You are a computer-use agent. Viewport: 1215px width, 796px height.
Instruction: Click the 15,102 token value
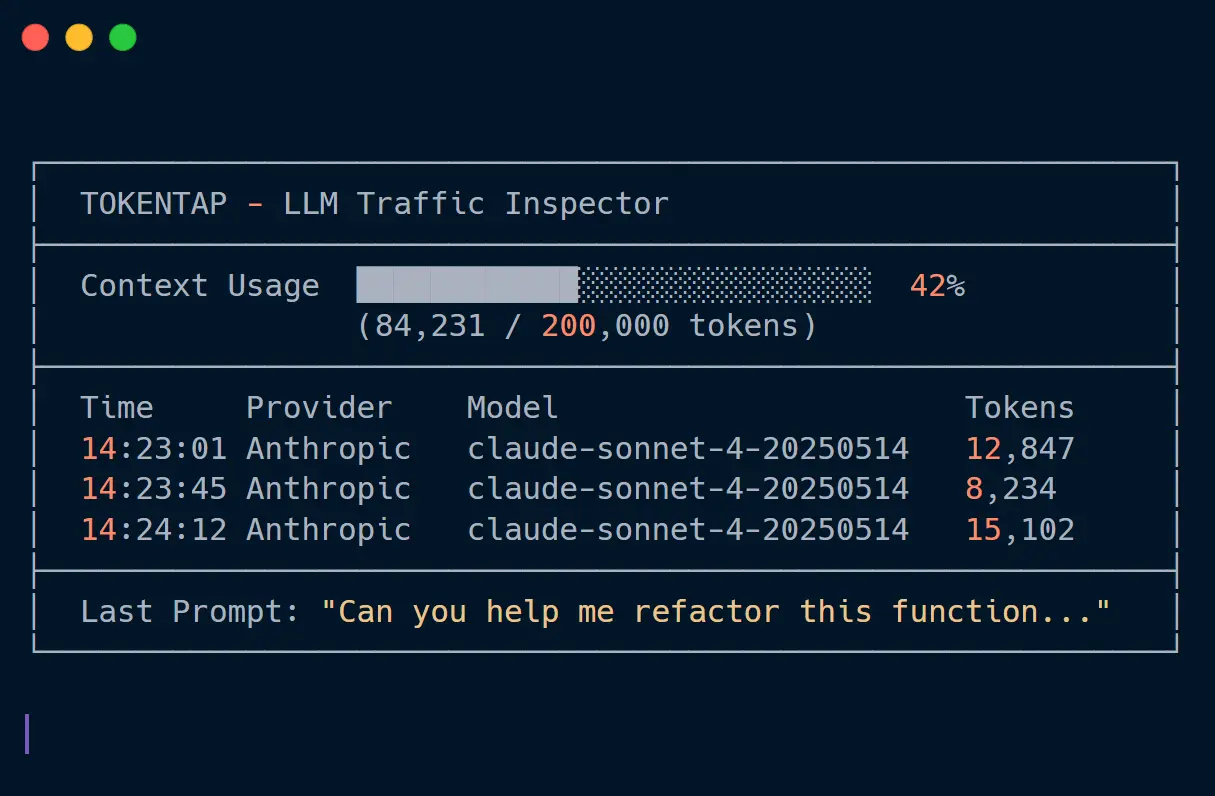1021,530
